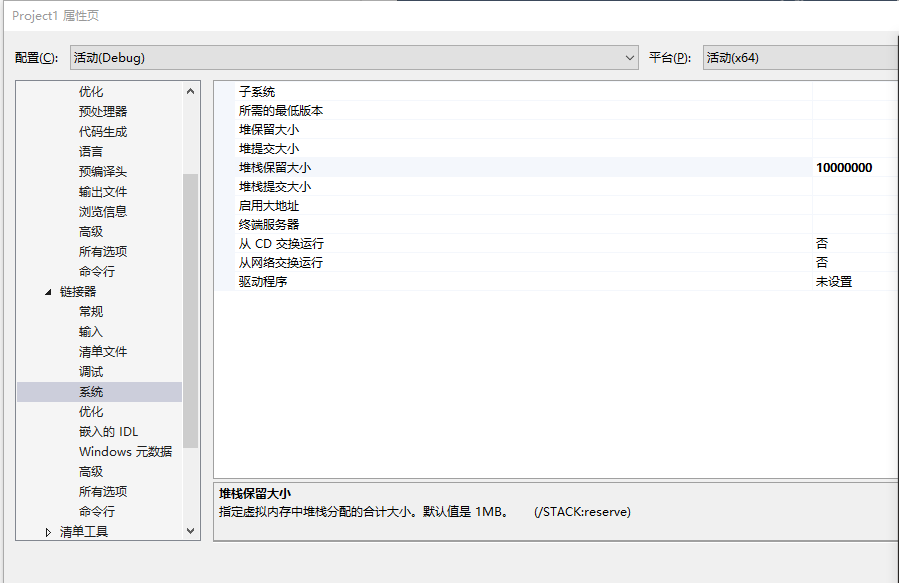Open the Windows 元数据 page
This screenshot has height=583, width=899.
[124, 451]
